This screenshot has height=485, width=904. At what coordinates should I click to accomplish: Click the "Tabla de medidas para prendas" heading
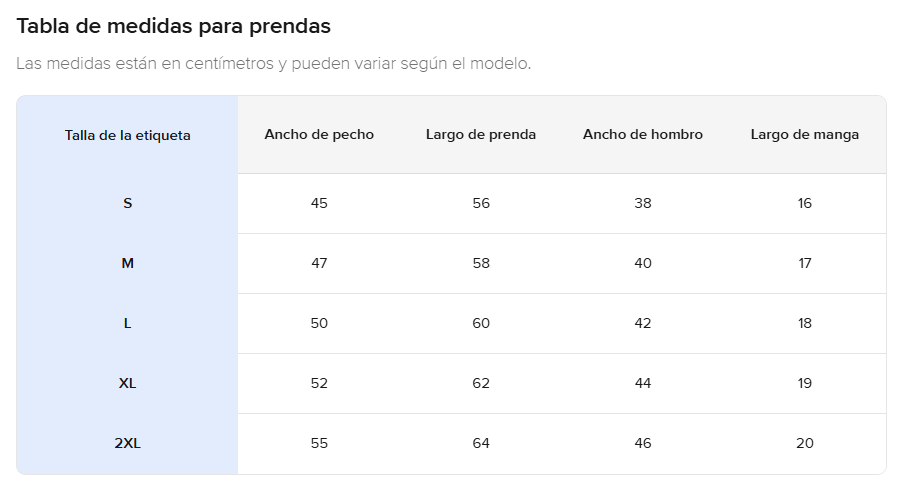[x=173, y=25]
